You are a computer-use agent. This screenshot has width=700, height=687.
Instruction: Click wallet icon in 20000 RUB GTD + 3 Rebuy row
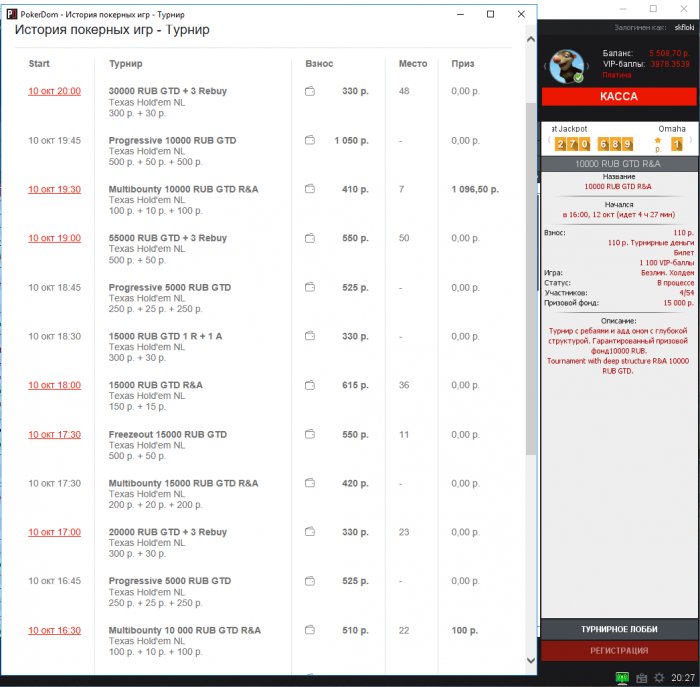[310, 532]
